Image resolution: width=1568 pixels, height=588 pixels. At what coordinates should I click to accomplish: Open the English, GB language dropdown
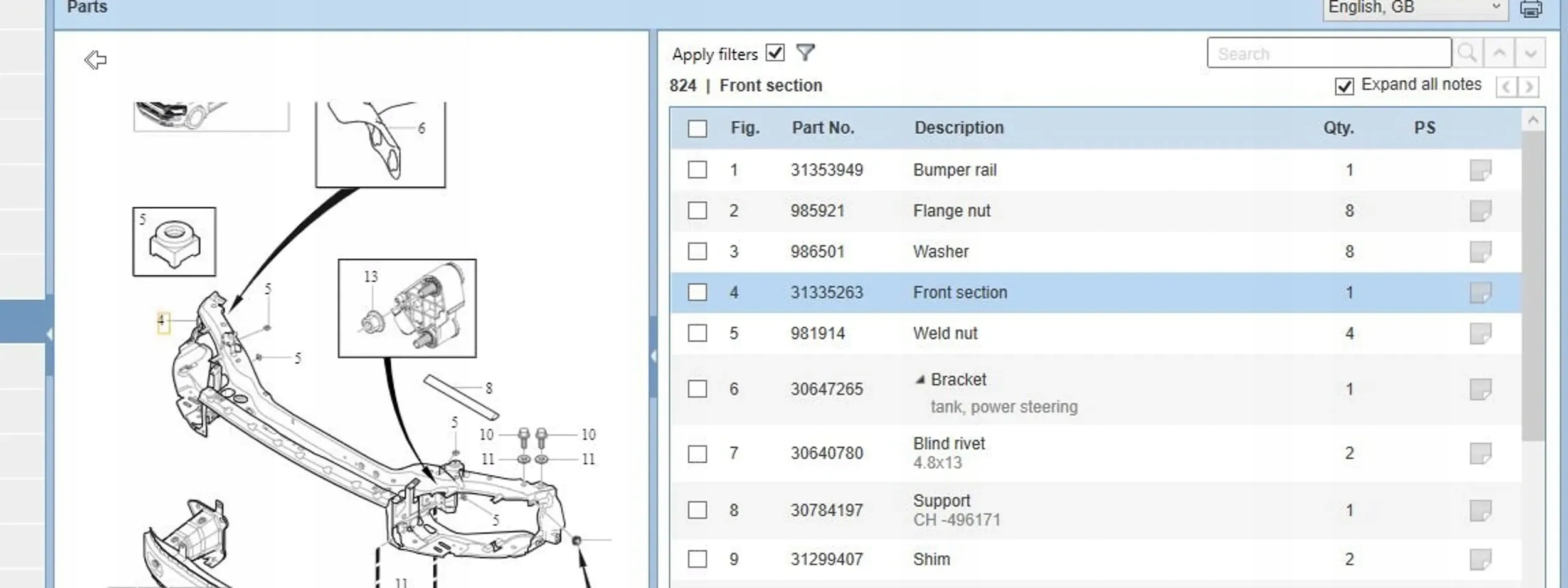point(1416,9)
